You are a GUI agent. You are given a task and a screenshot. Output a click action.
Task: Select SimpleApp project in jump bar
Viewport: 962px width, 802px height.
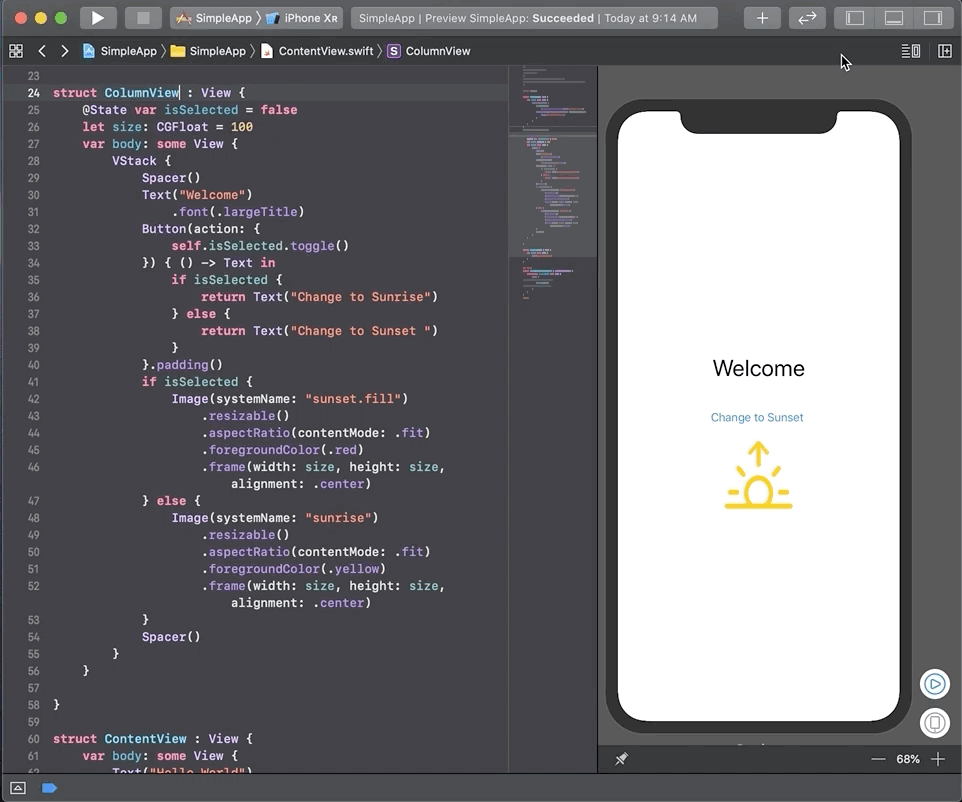pyautogui.click(x=120, y=51)
